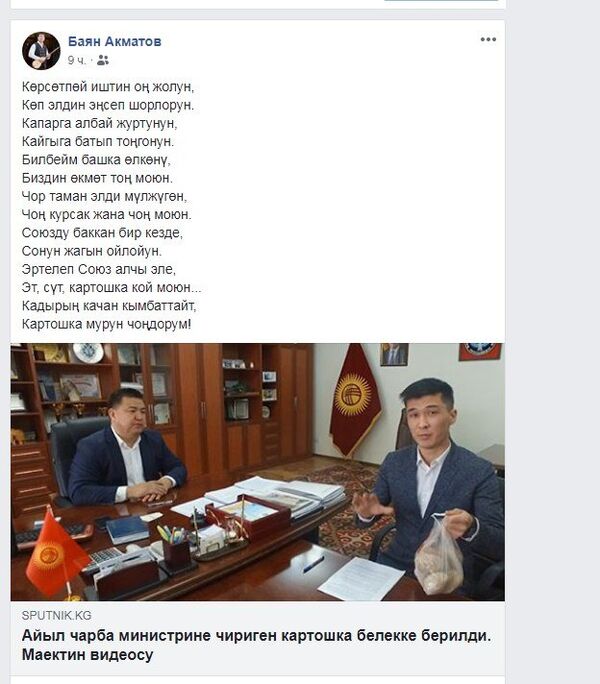Open Баян Акматов profile name link

tap(115, 41)
